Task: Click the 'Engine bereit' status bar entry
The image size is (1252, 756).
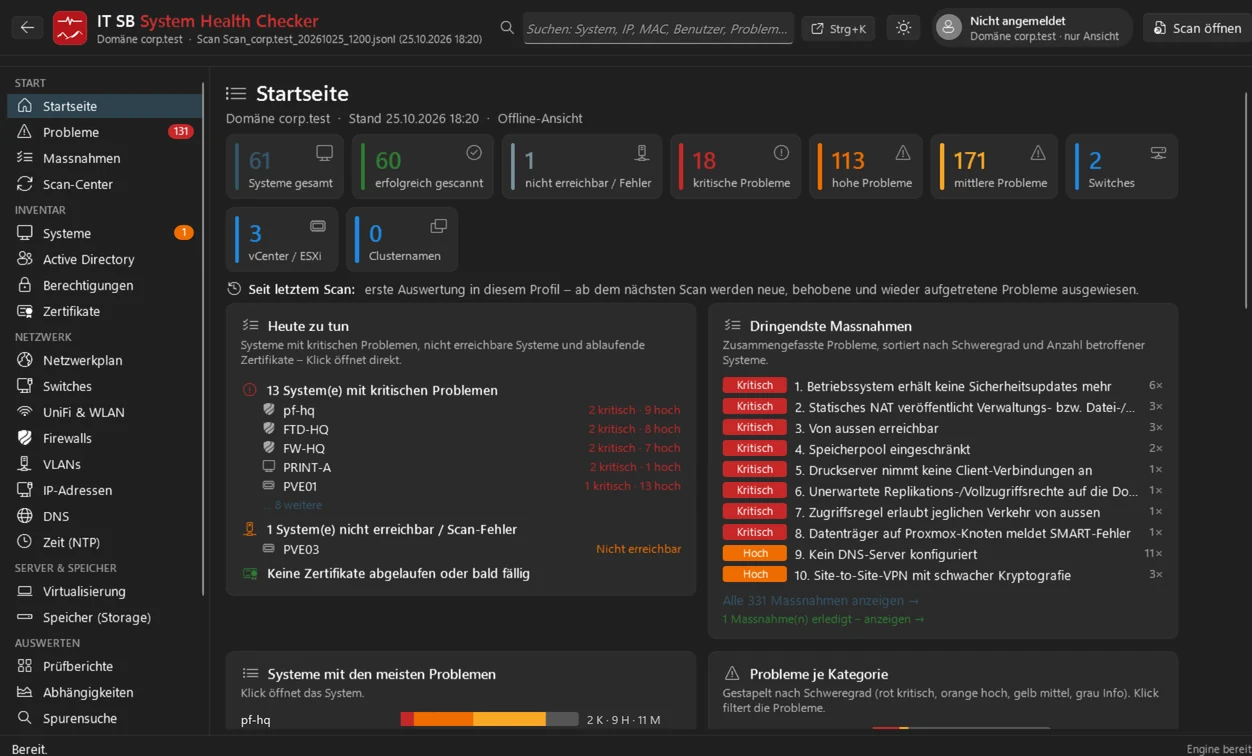Action: [x=1218, y=749]
